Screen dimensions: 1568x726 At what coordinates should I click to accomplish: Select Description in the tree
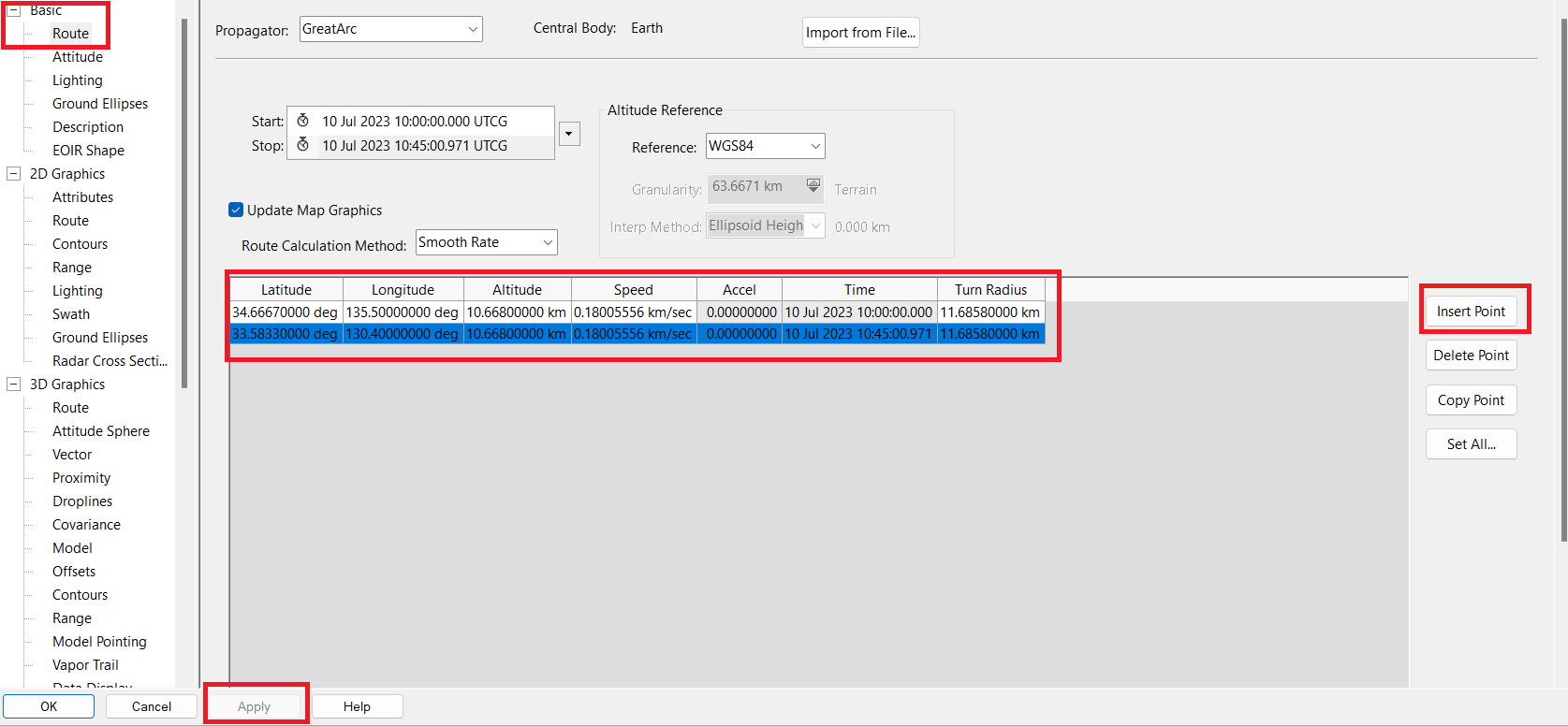[88, 127]
